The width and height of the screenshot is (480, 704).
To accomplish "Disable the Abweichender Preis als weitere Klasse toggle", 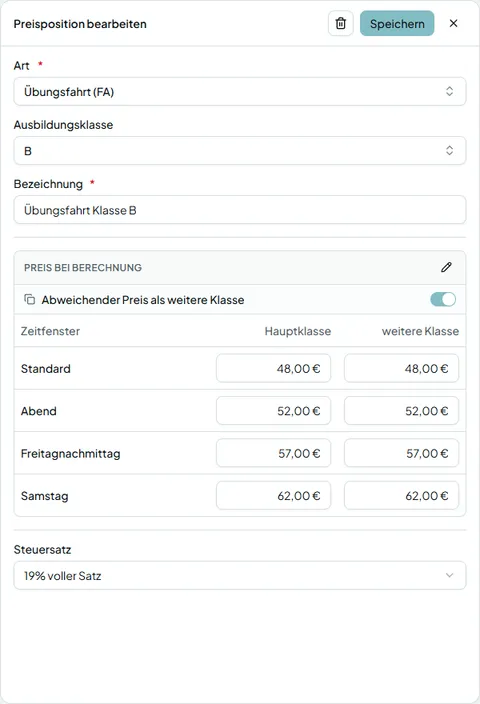I will [x=443, y=299].
